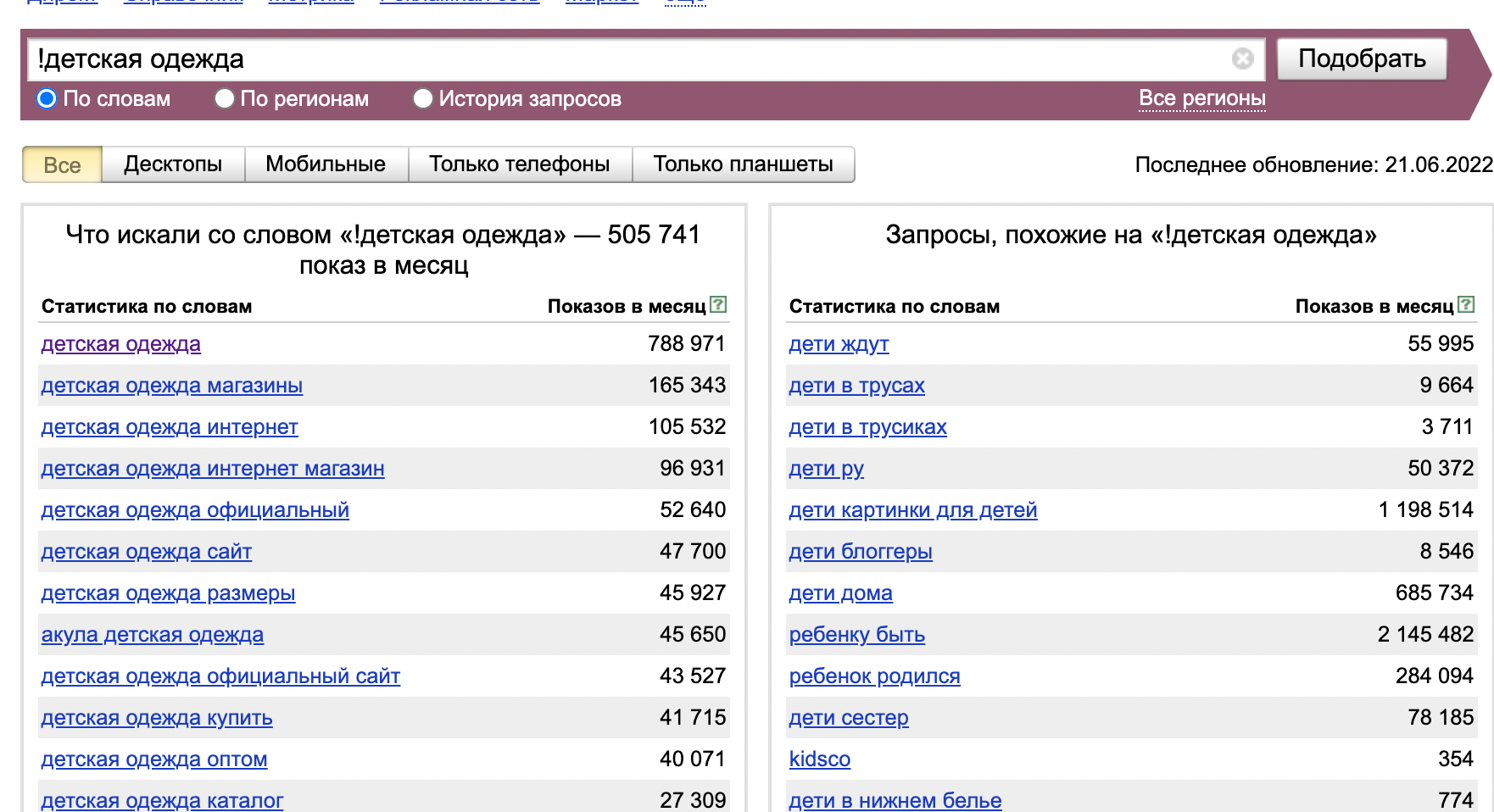Open 'kidsco' link

pyautogui.click(x=820, y=759)
